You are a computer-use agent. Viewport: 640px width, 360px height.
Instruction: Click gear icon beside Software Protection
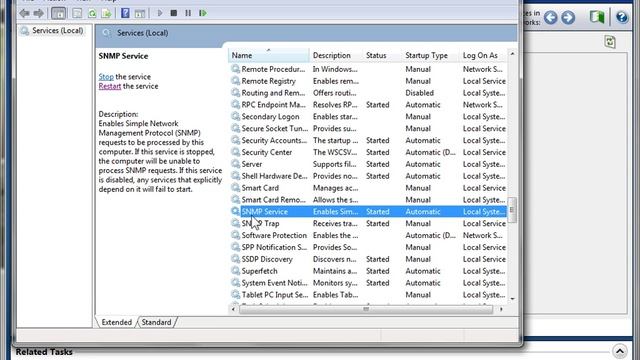236,235
